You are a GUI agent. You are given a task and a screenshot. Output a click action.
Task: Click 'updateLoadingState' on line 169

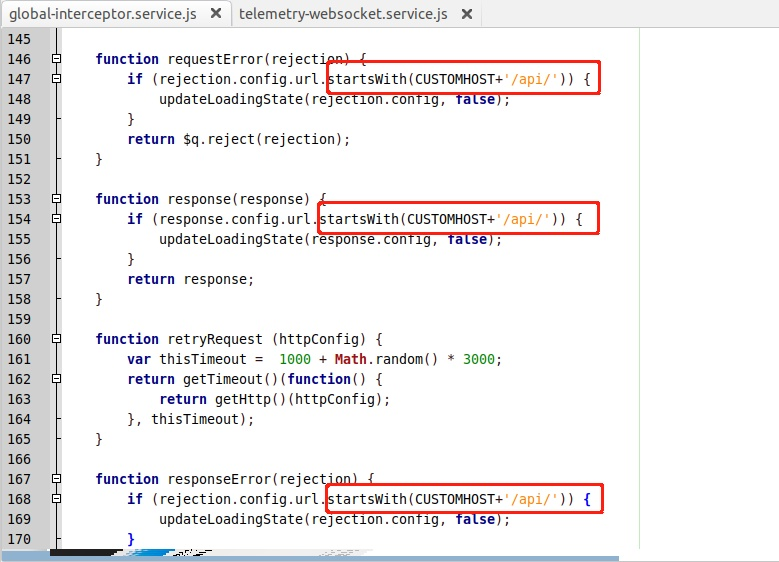231,519
